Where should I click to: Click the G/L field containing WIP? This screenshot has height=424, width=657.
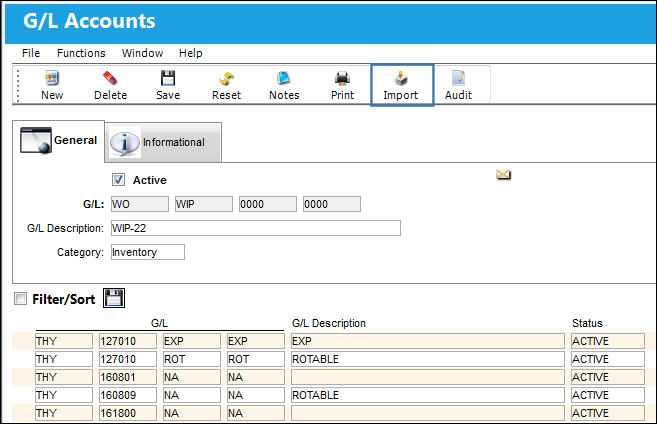(x=204, y=204)
